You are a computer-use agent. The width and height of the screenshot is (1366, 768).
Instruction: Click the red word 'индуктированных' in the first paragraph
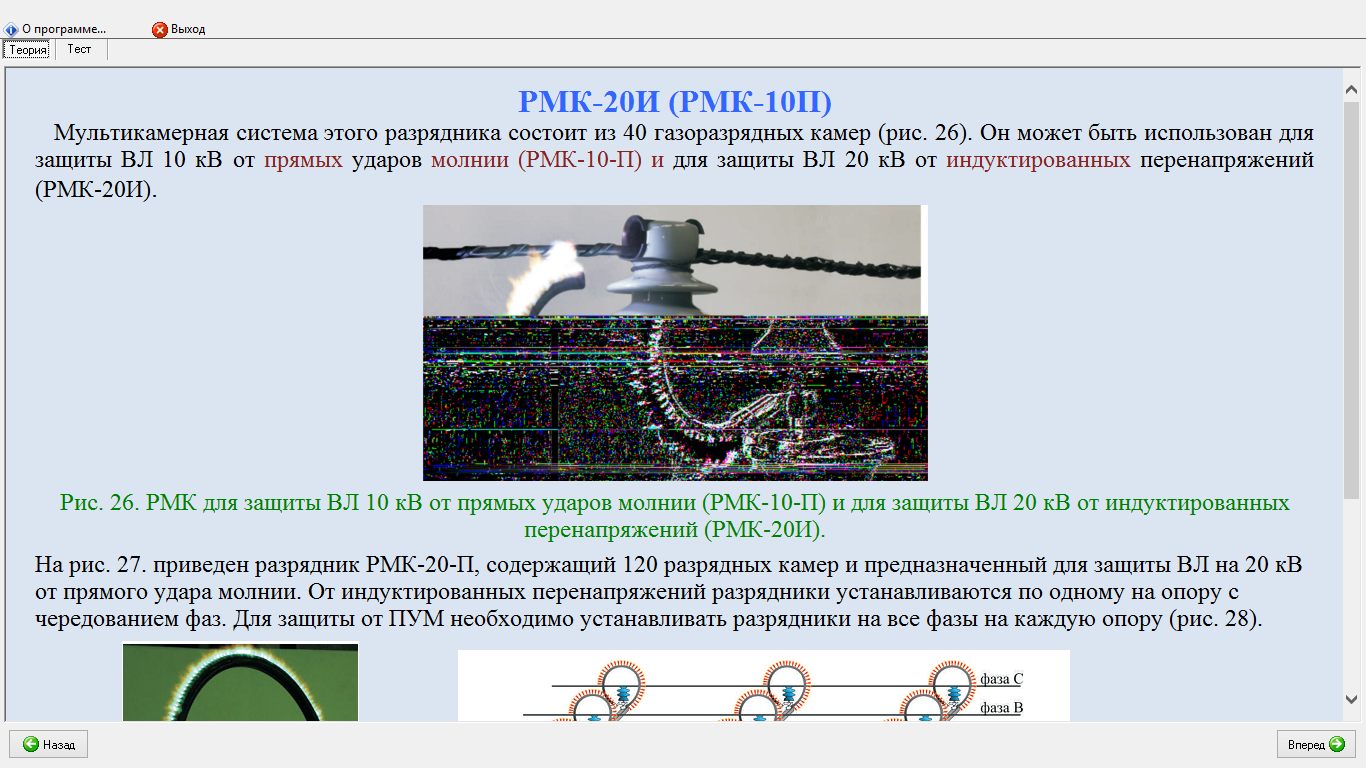(1038, 160)
